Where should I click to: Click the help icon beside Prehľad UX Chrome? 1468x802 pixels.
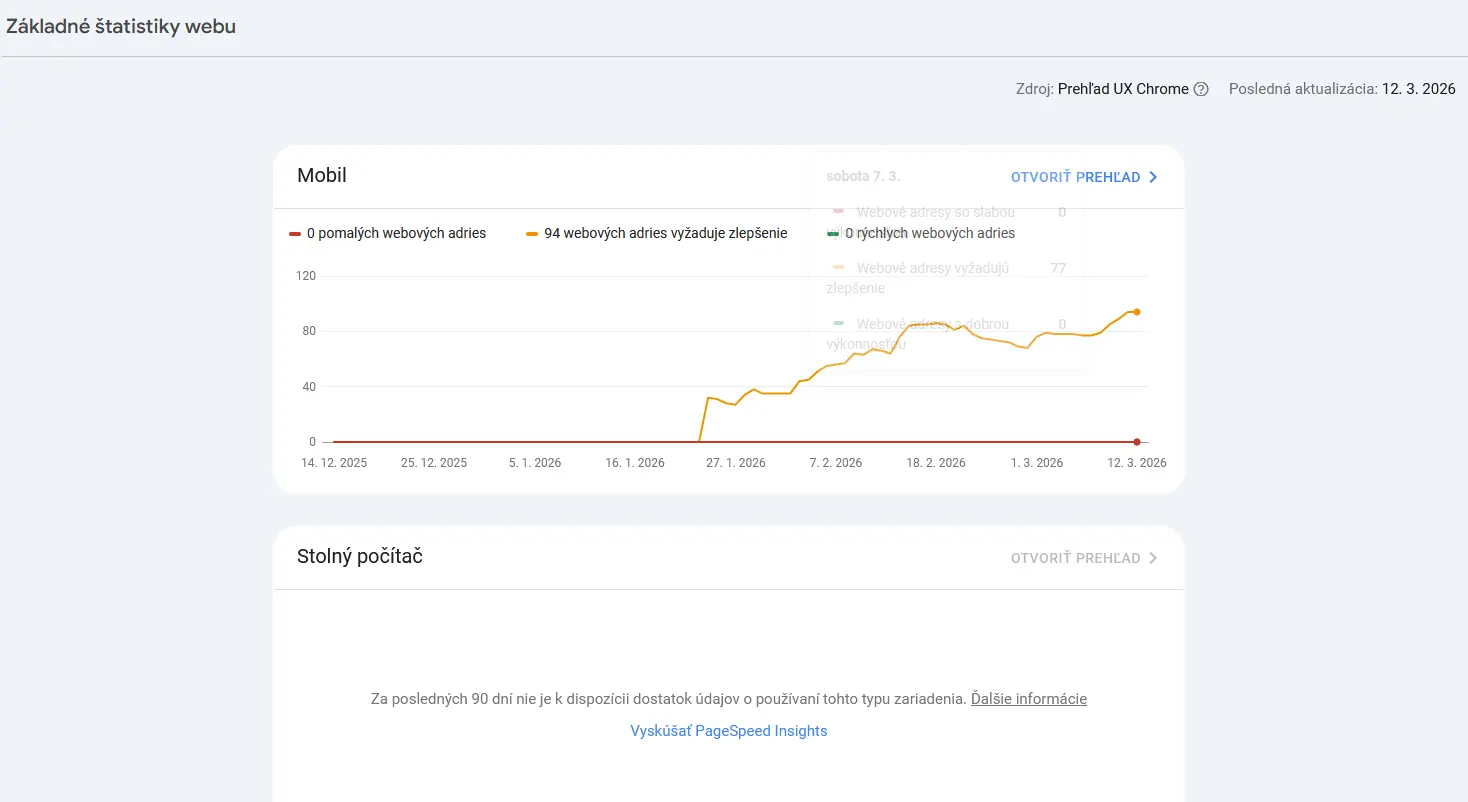click(1201, 89)
